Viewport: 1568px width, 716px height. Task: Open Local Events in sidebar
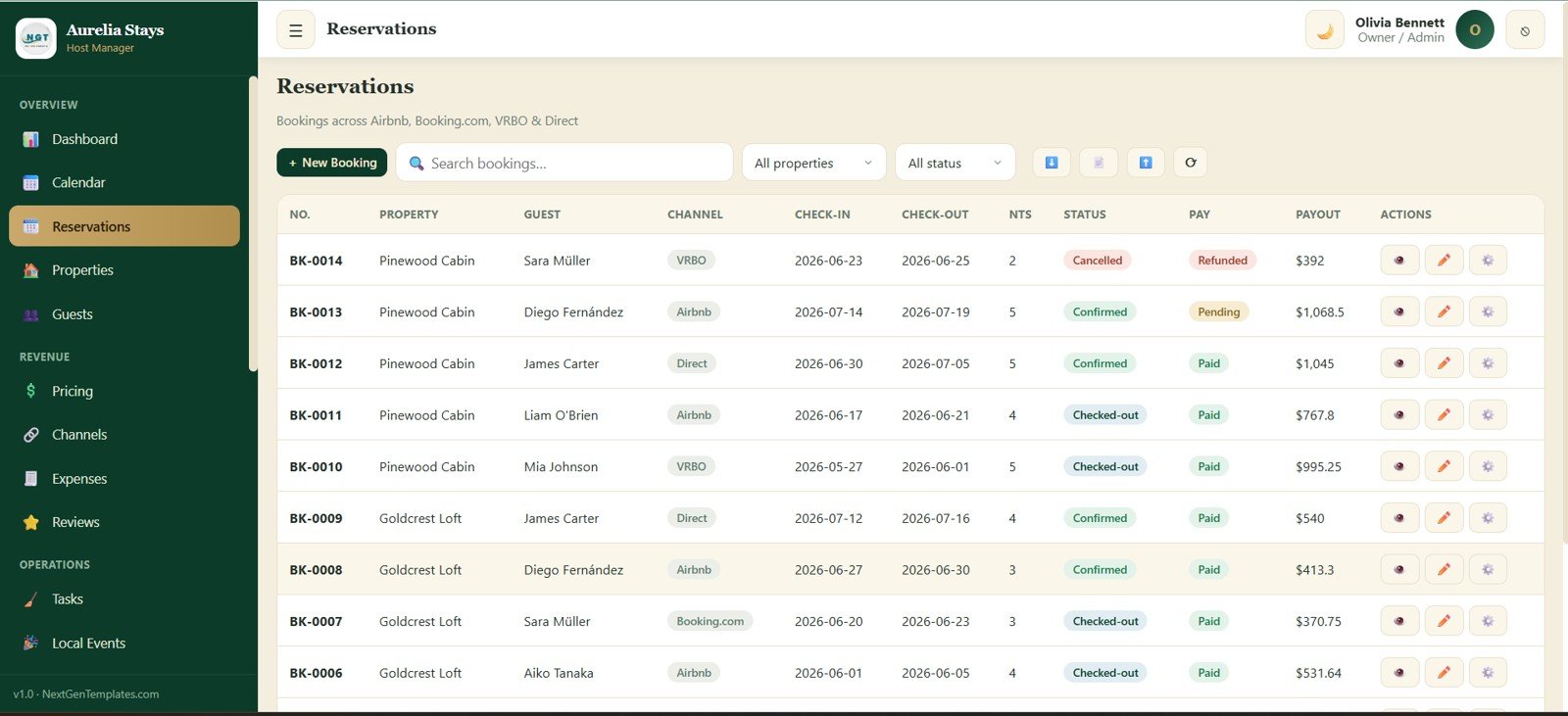(124, 644)
